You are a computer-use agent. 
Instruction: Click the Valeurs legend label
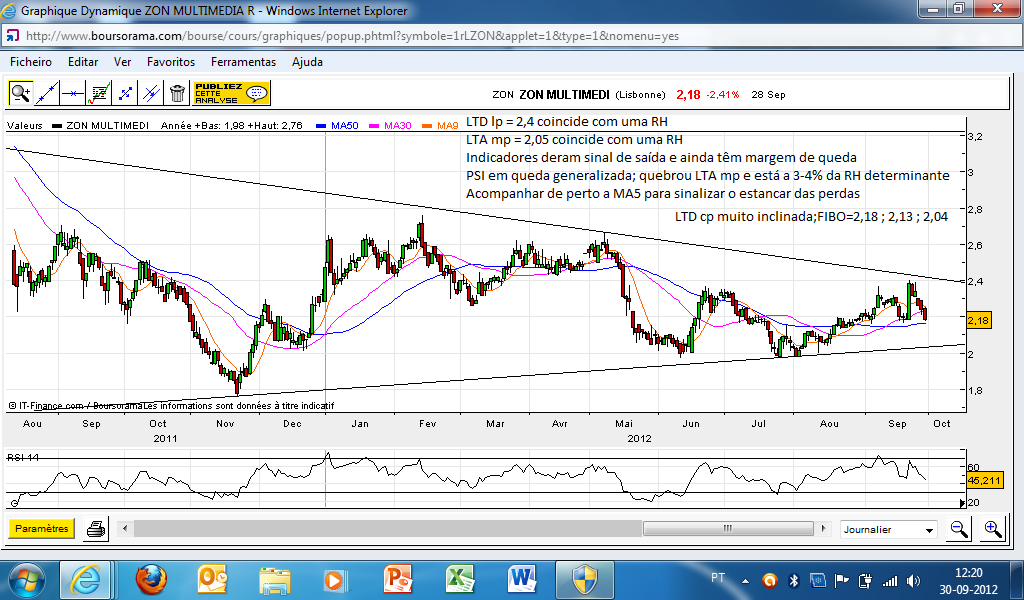tap(25, 125)
